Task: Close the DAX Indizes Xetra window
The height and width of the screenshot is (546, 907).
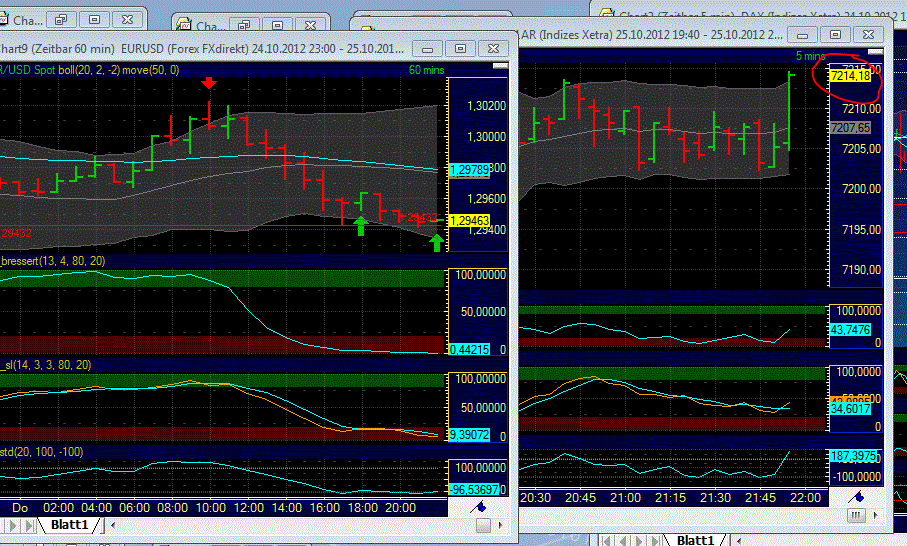Action: coord(868,35)
